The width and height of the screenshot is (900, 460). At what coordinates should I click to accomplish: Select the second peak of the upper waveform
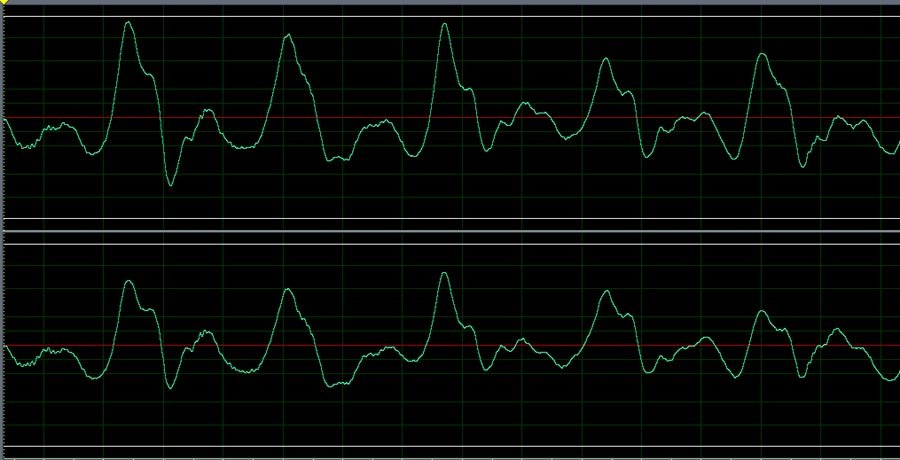(288, 36)
